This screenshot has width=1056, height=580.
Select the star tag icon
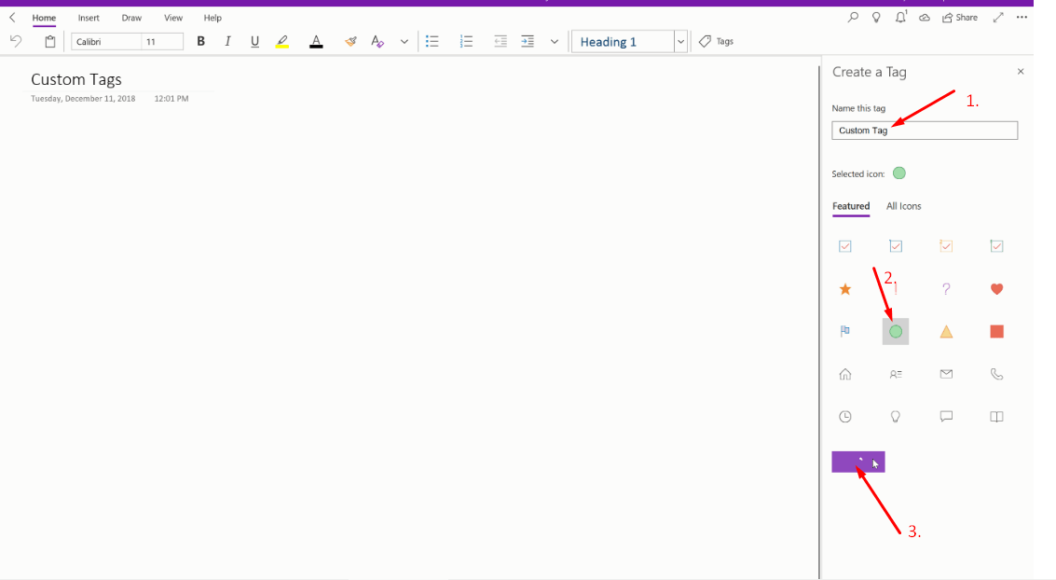click(845, 288)
